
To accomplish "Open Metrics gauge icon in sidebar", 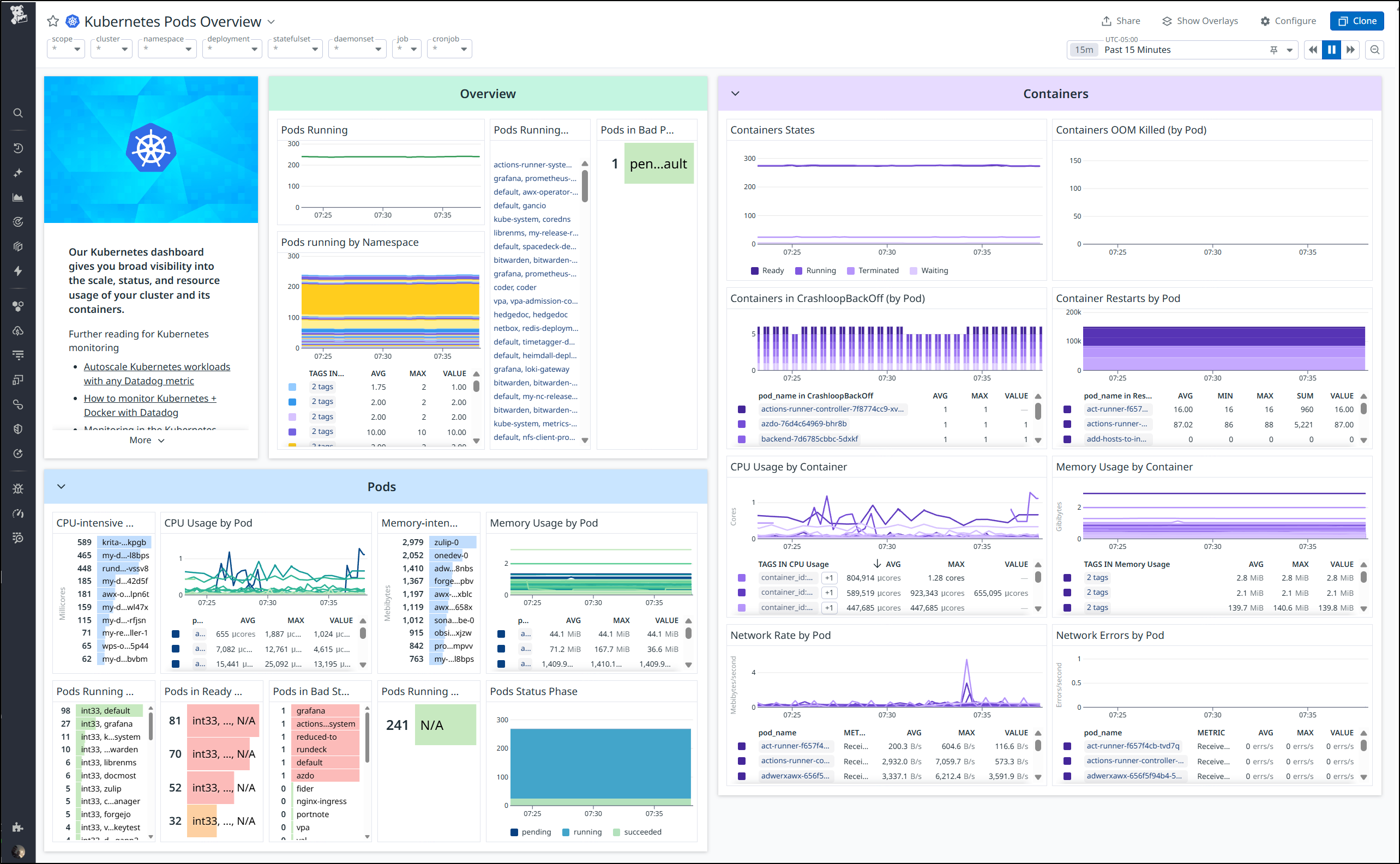I will tap(19, 513).
